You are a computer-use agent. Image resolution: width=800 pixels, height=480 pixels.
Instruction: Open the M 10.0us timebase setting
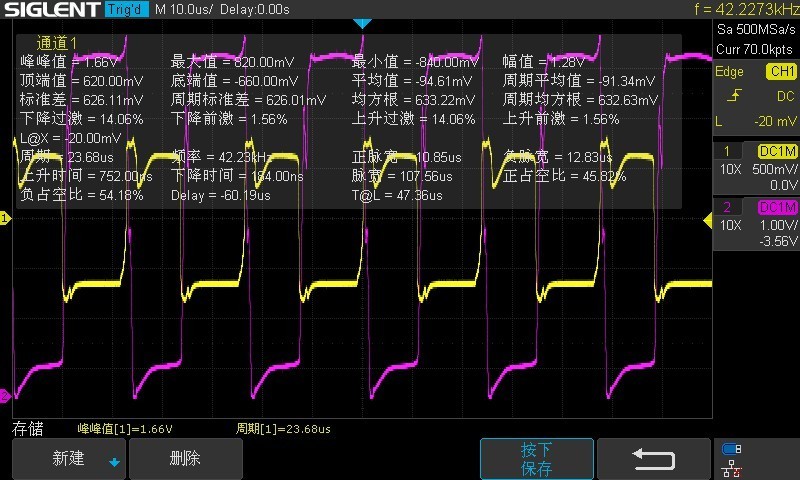coord(188,10)
